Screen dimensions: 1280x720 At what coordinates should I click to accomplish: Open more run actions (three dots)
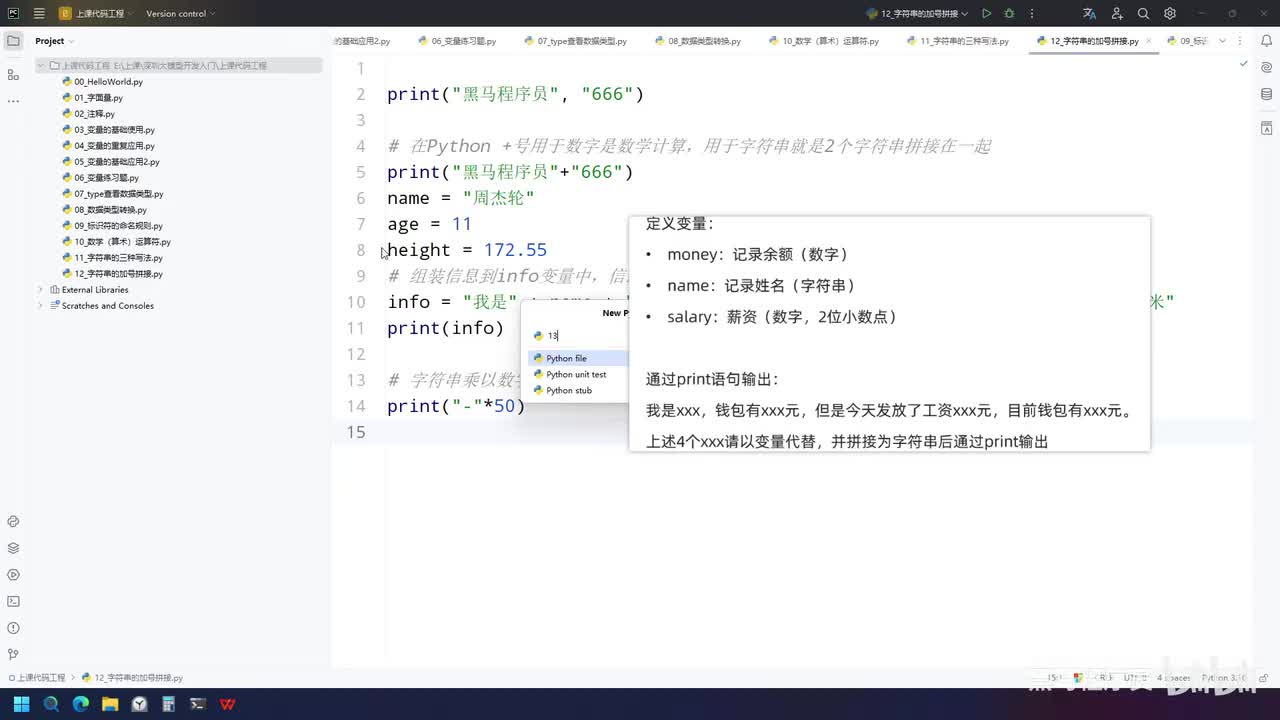[x=1031, y=14]
